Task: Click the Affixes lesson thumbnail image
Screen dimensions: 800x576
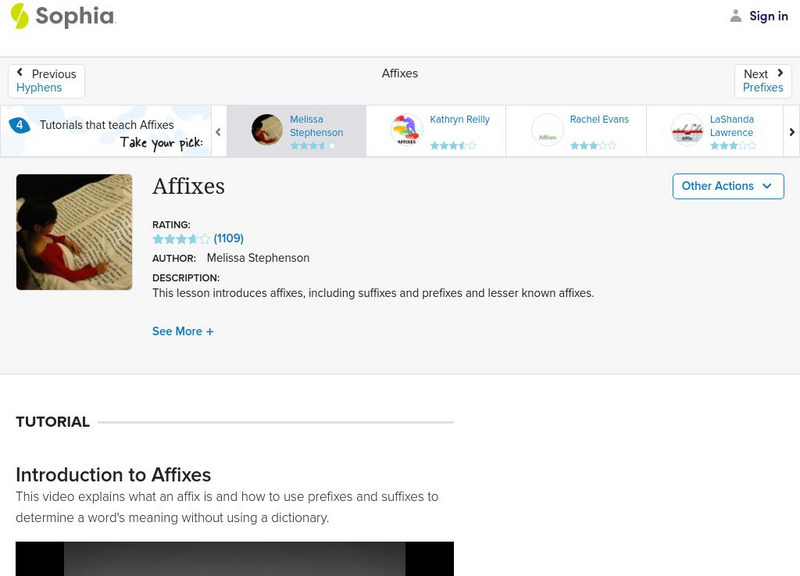Action: tap(74, 232)
